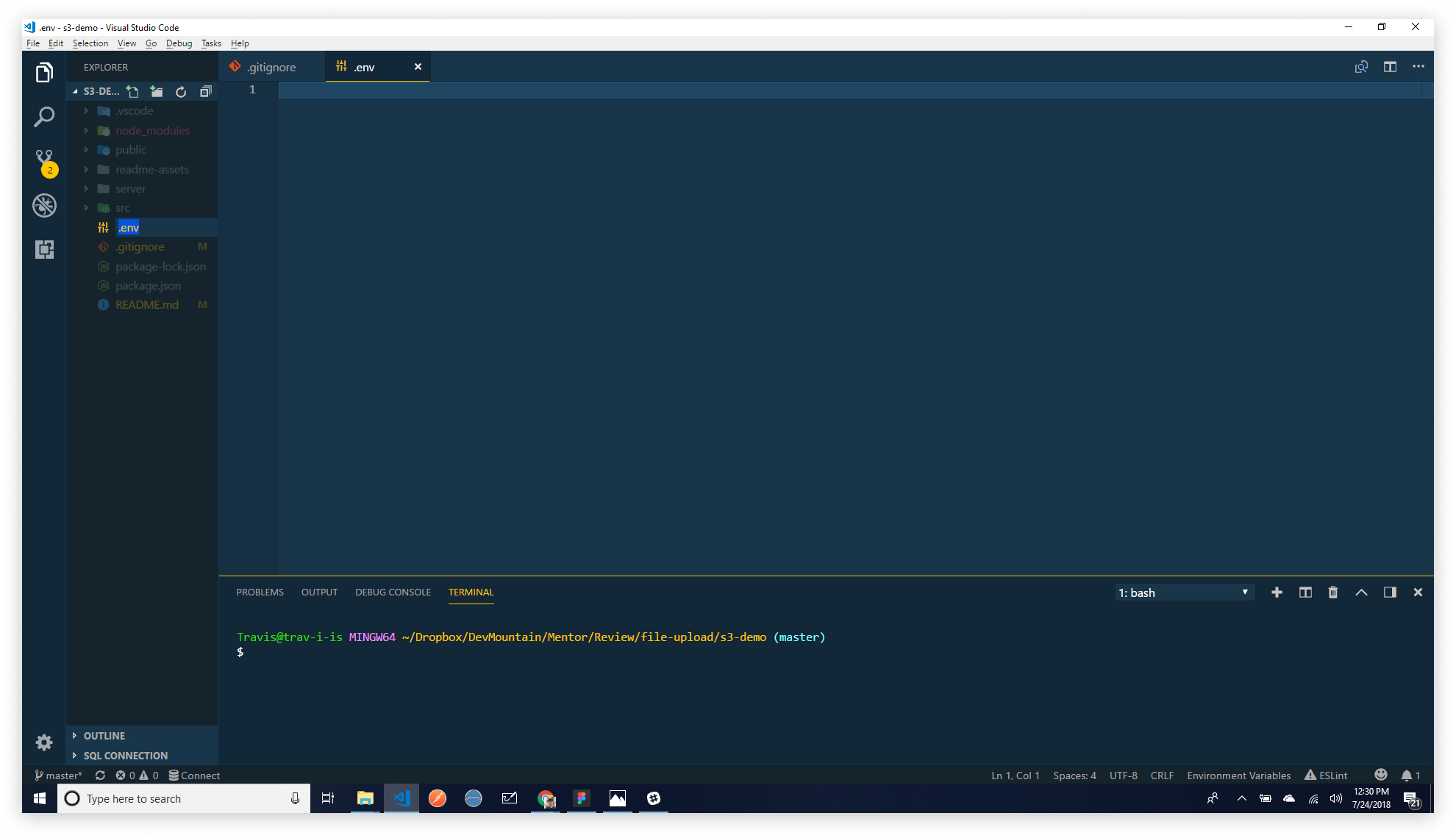Split the editor with the split icon

[x=1390, y=67]
